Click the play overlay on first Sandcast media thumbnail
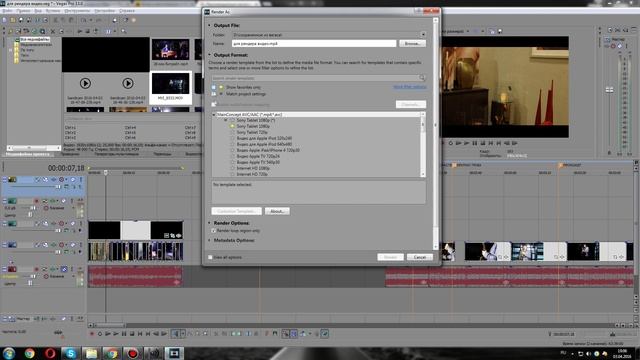The image size is (640, 360). (x=85, y=83)
